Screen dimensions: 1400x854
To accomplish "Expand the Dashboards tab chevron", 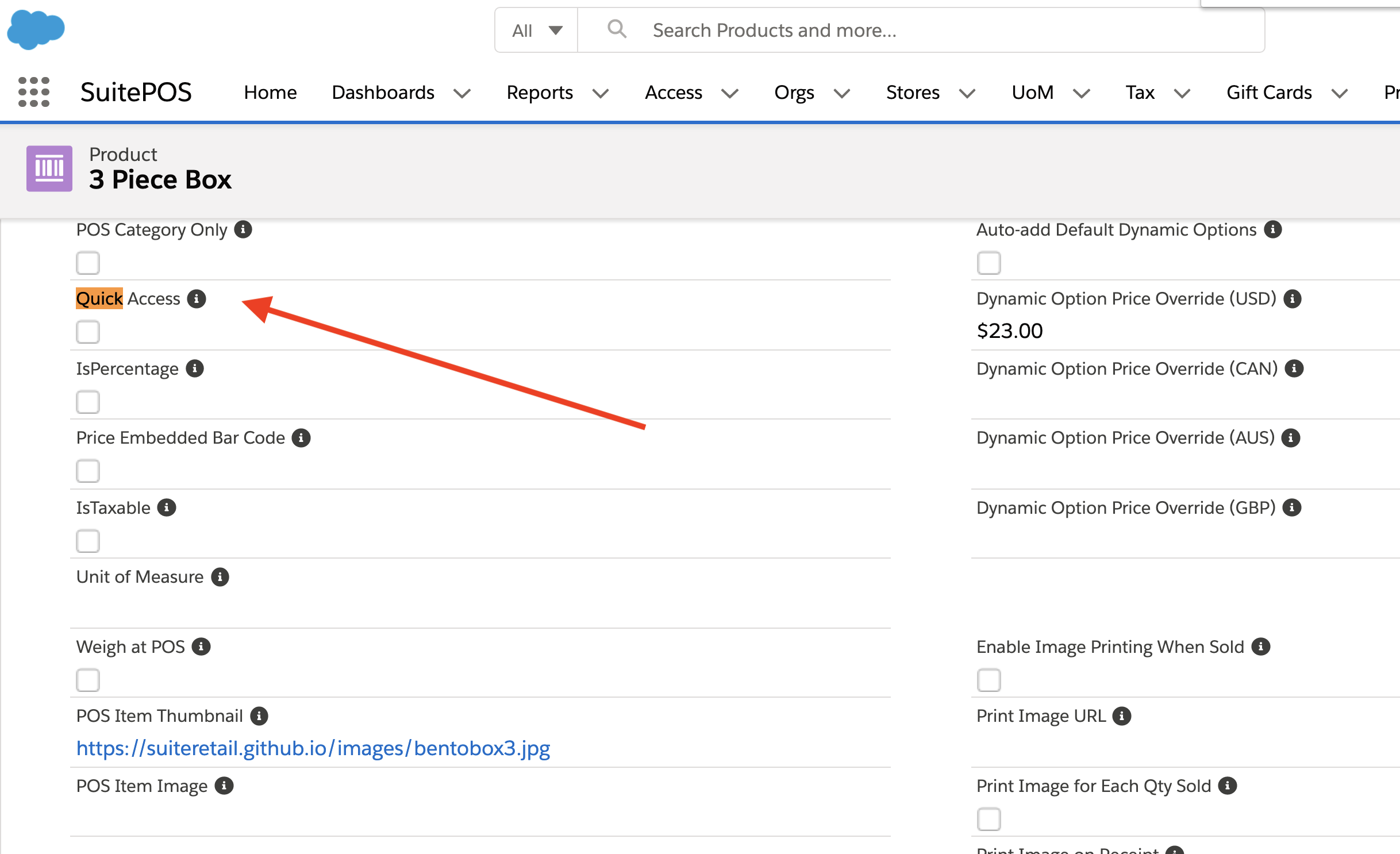I will [462, 93].
